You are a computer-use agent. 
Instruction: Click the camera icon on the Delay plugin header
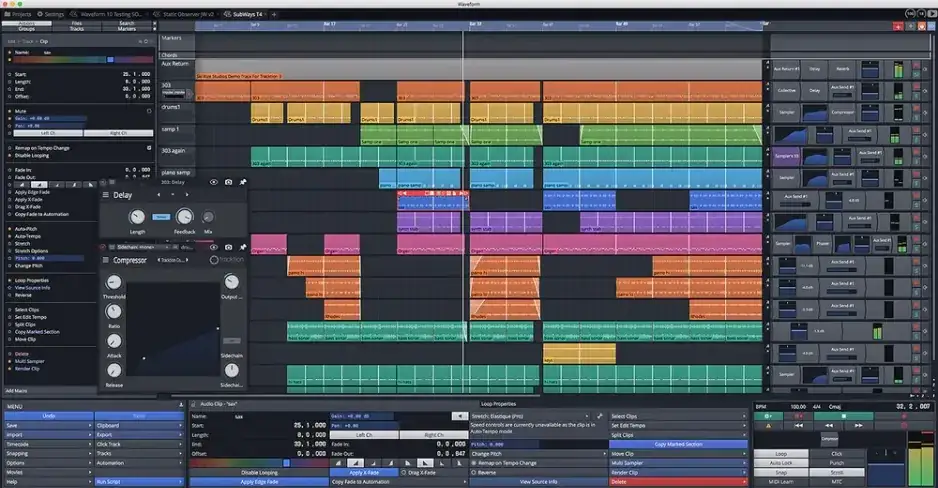(228, 182)
